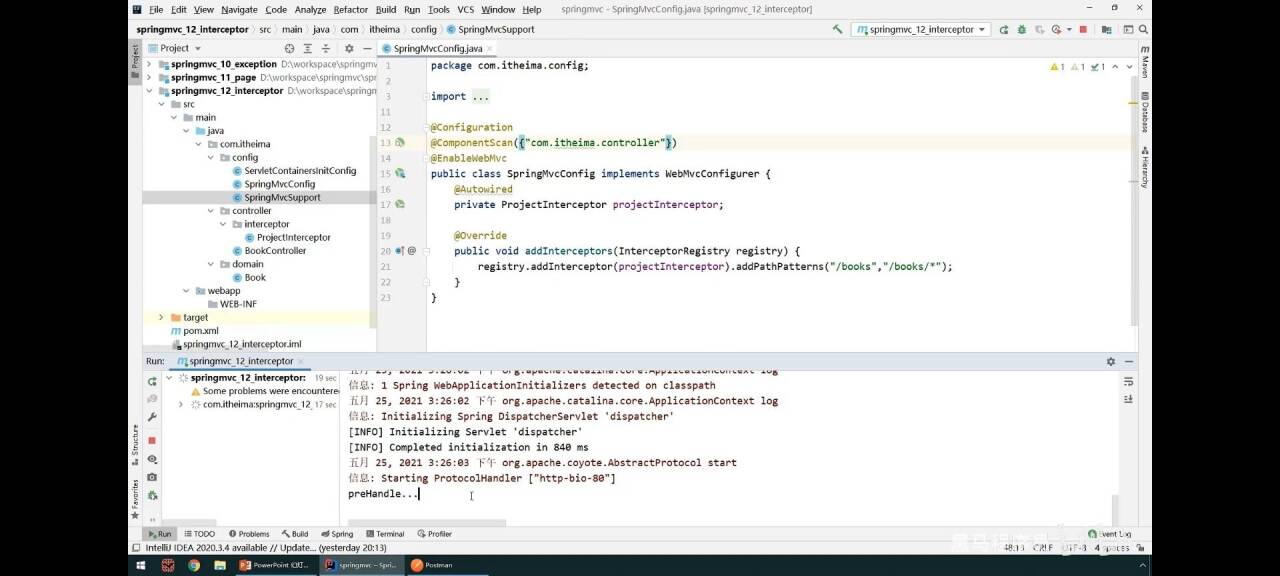Collapse the src folder
This screenshot has height=576, width=1280.
(162, 104)
